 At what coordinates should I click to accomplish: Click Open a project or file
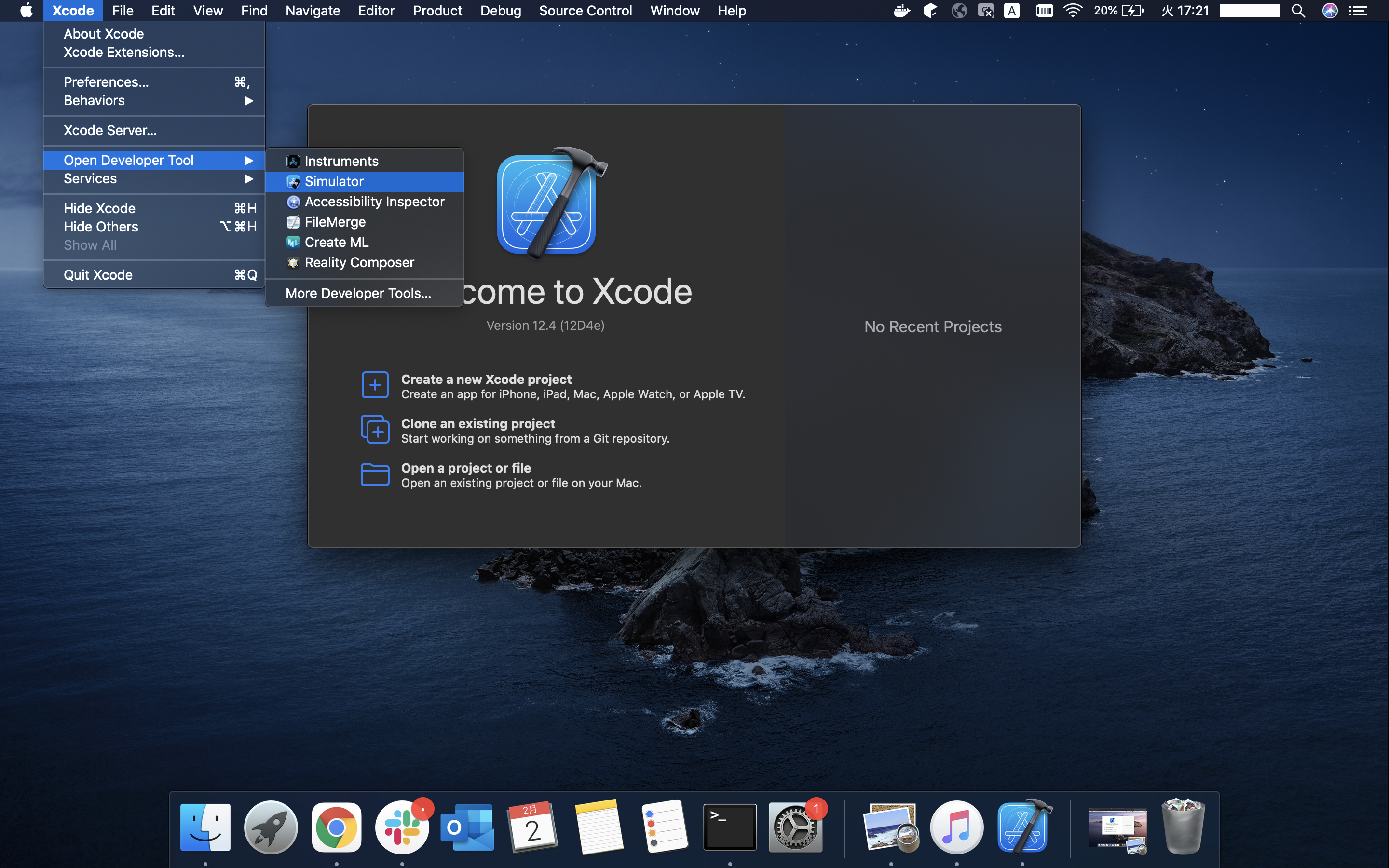(x=466, y=468)
